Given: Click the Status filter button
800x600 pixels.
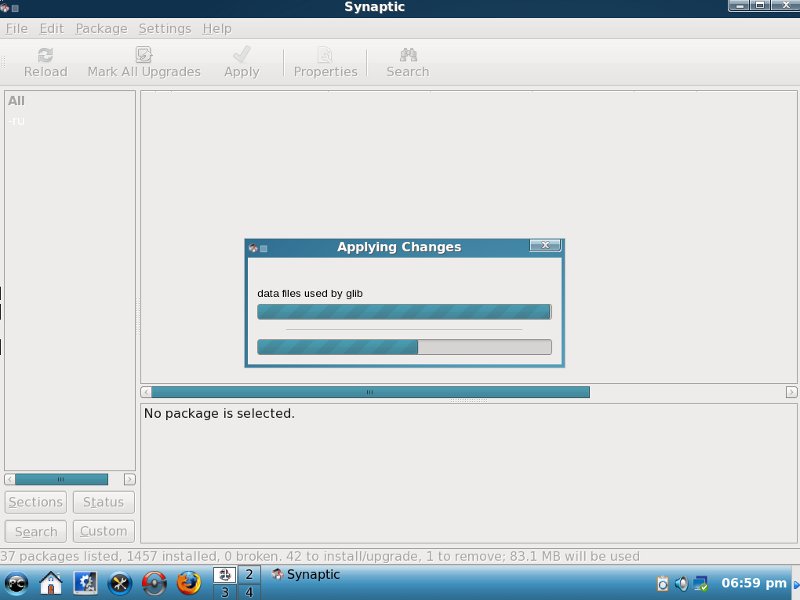Looking at the screenshot, I should click(x=103, y=502).
